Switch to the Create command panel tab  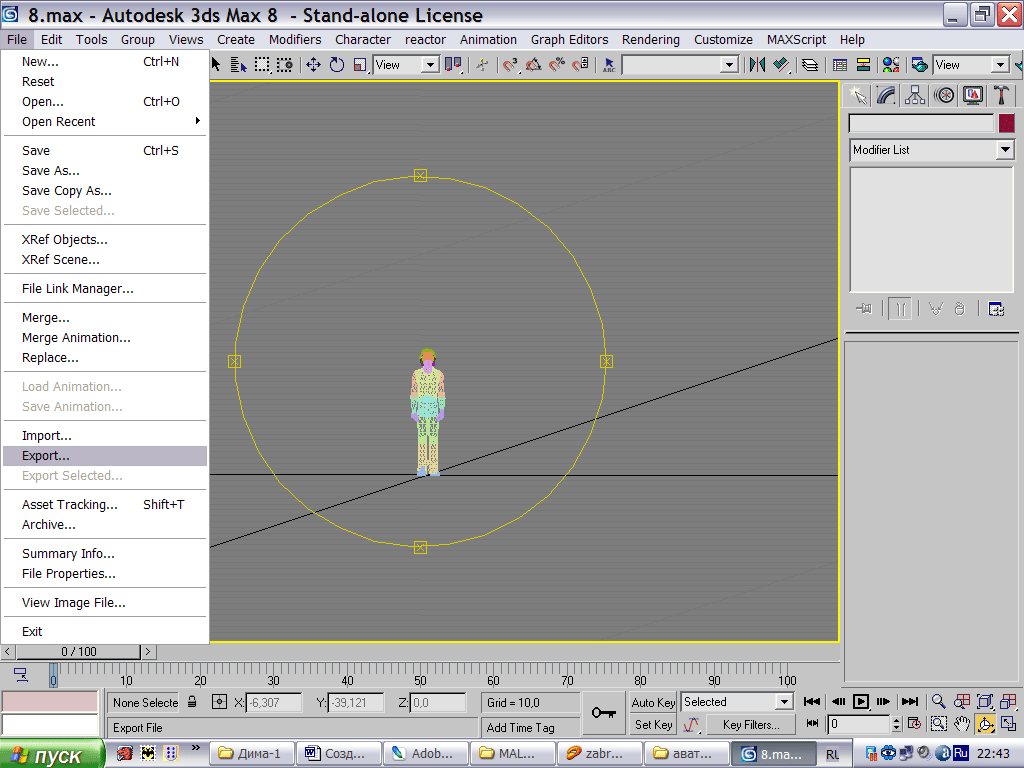click(x=857, y=95)
